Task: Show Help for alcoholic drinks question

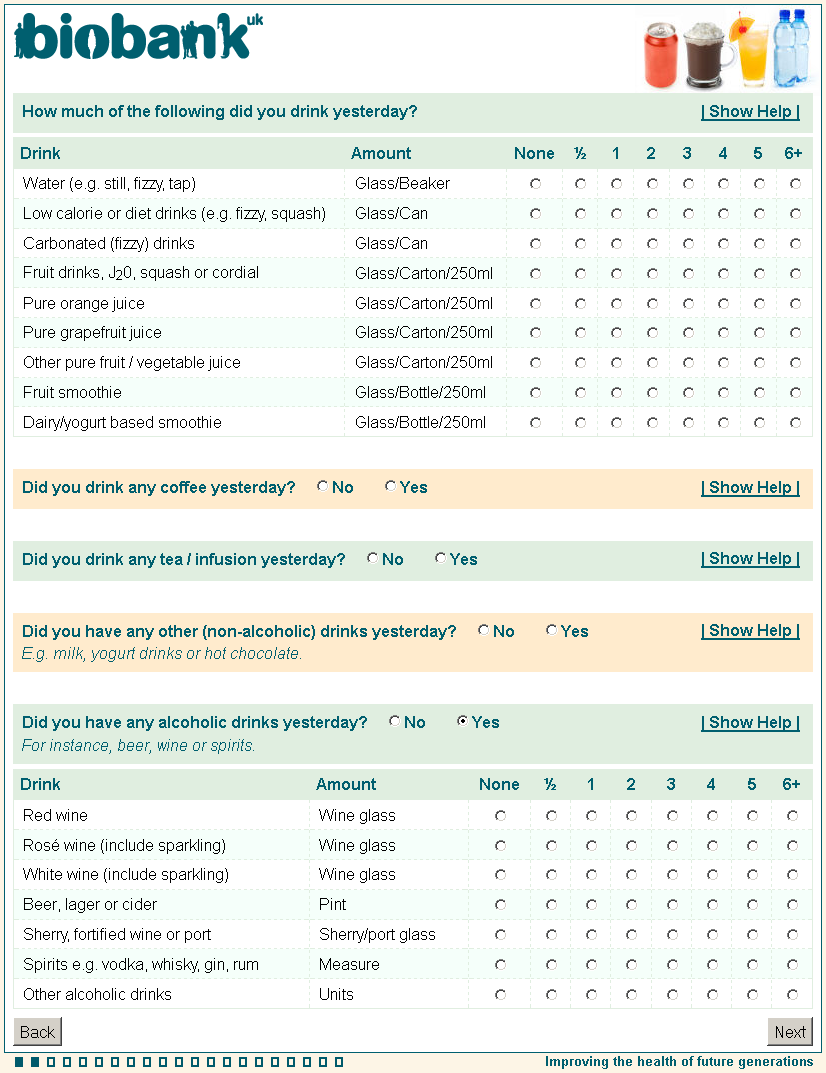Action: tap(750, 723)
